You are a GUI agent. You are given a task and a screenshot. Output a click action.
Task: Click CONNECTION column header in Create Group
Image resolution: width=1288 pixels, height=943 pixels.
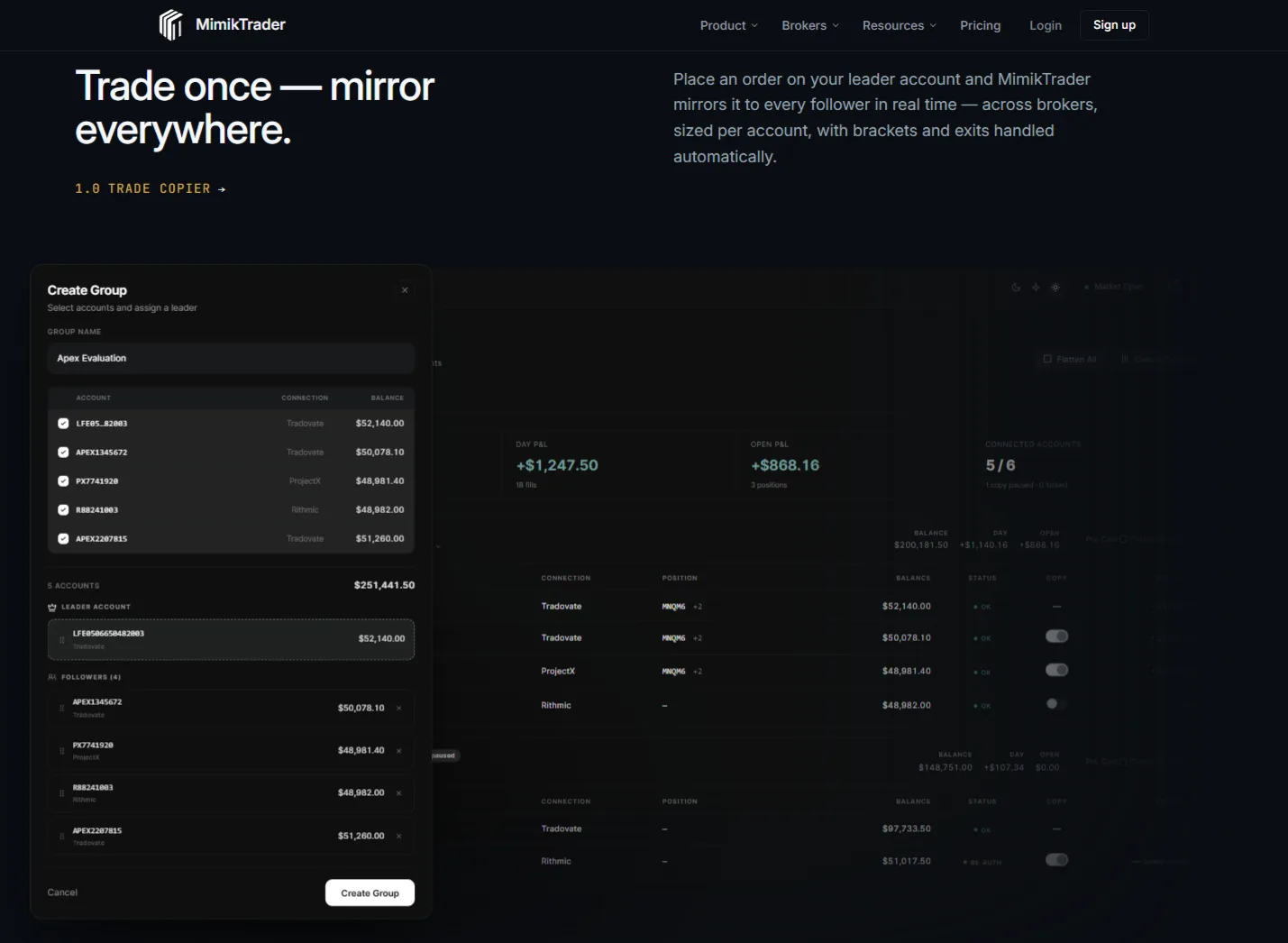tap(305, 398)
